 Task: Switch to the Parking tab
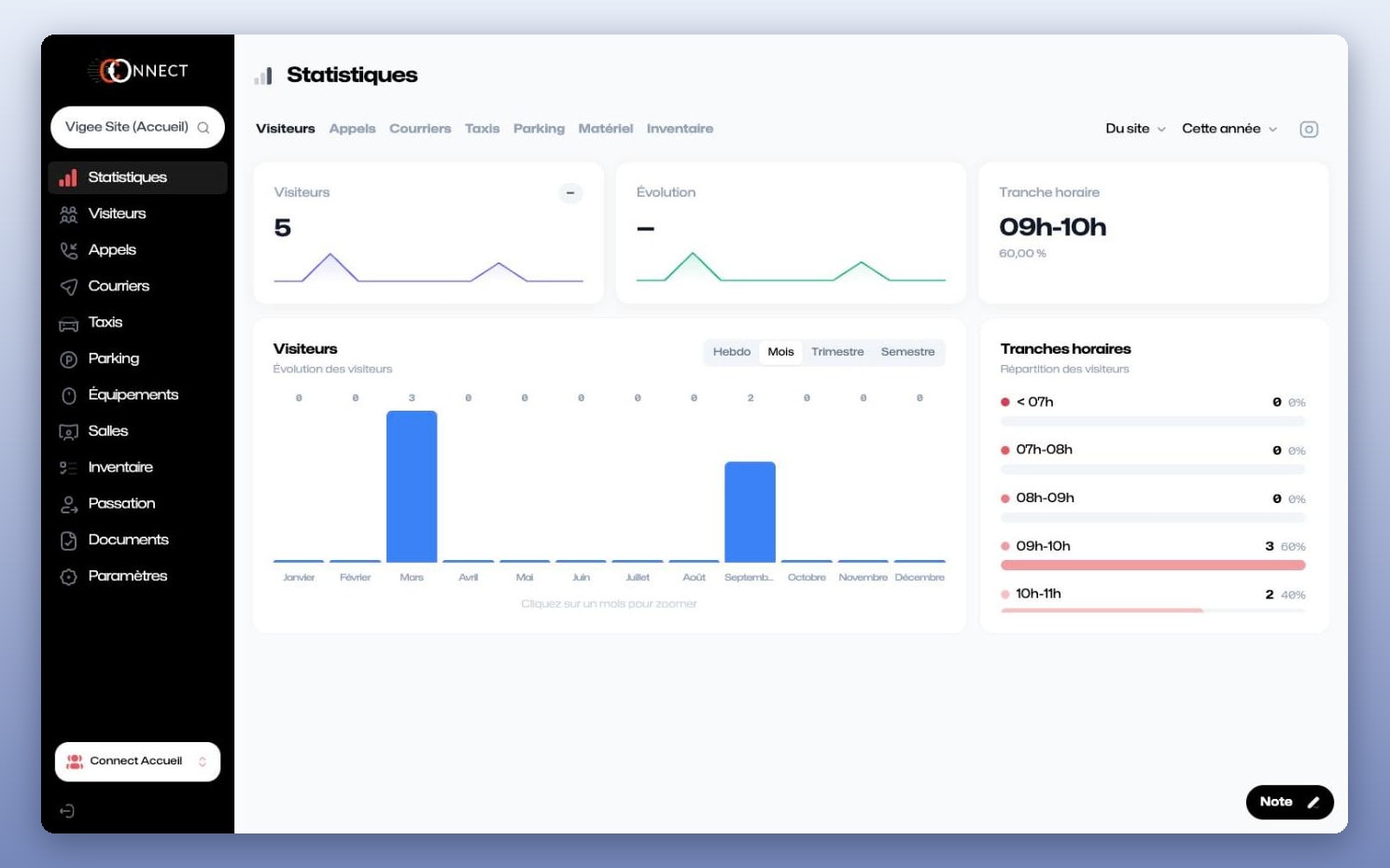tap(539, 129)
